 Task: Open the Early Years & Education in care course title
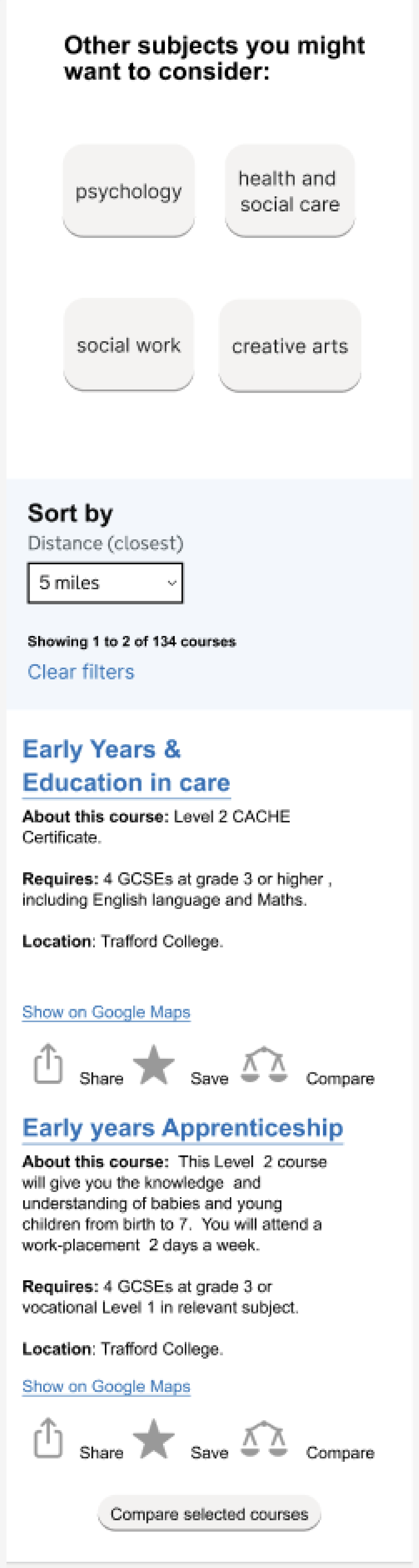coord(126,766)
